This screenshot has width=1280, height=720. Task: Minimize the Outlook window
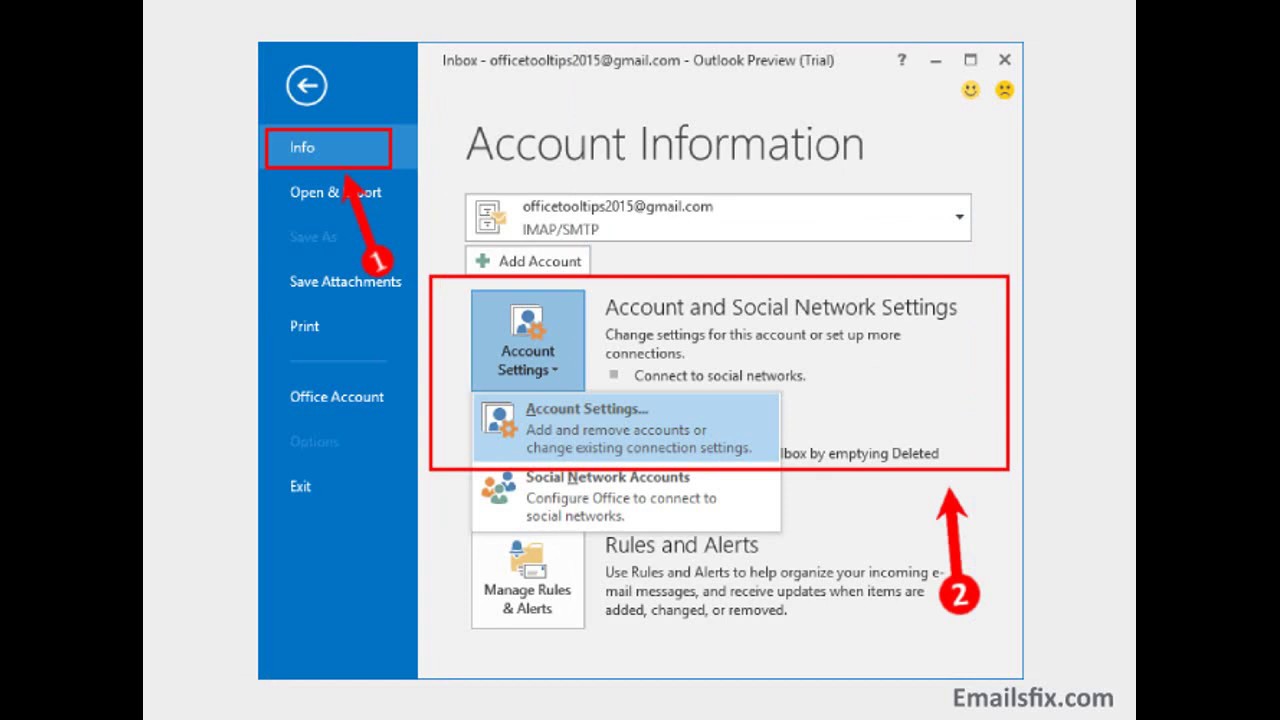935,61
